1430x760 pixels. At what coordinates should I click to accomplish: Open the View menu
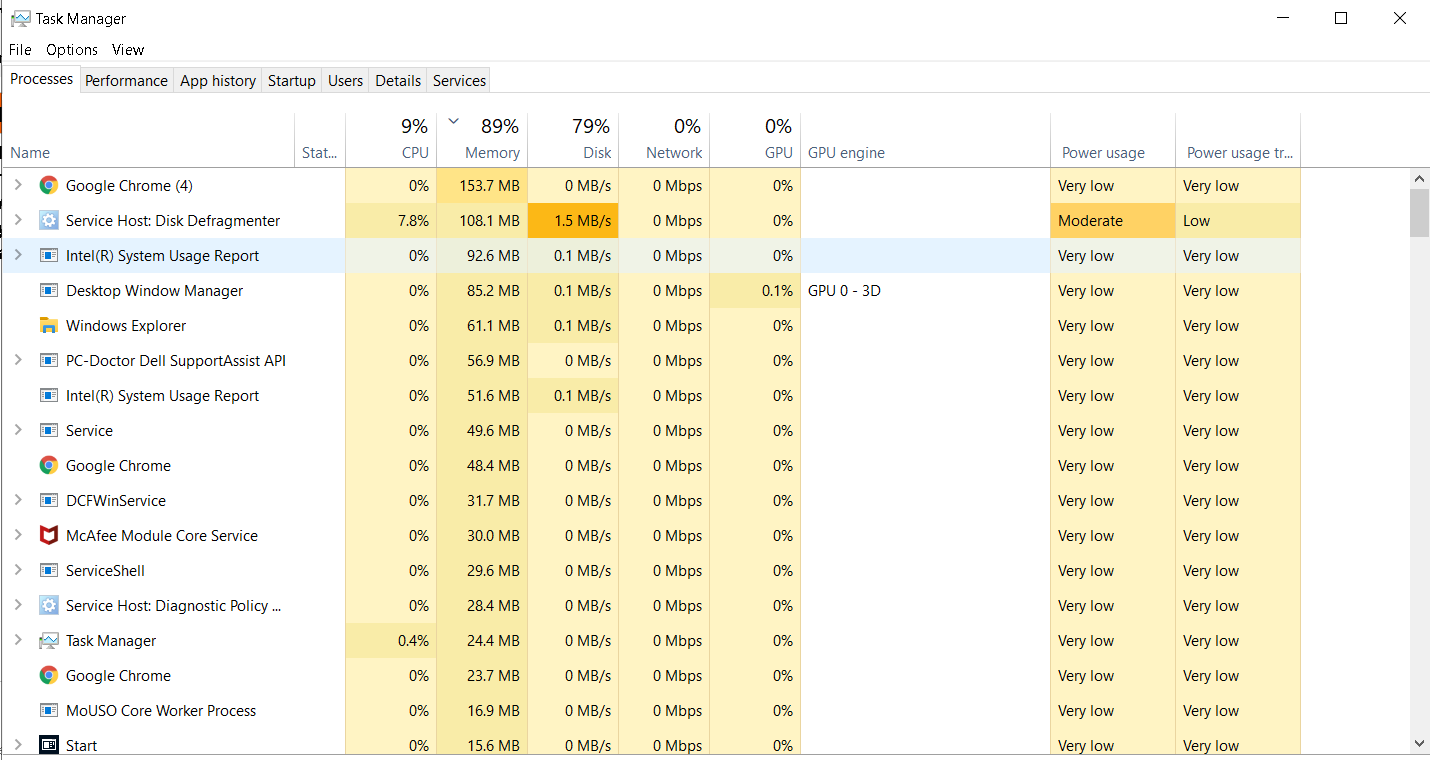click(128, 49)
